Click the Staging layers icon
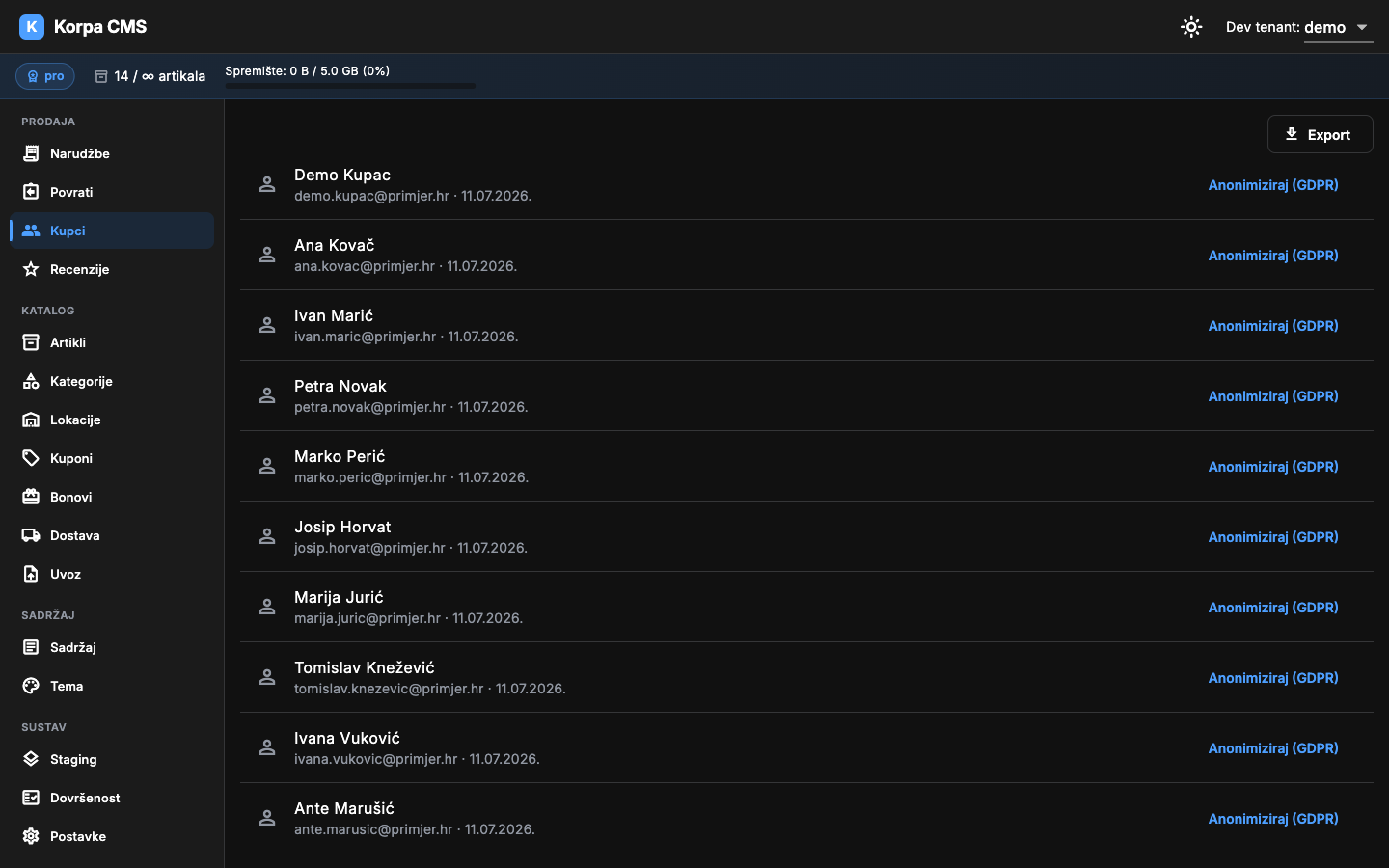1389x868 pixels. click(x=31, y=759)
